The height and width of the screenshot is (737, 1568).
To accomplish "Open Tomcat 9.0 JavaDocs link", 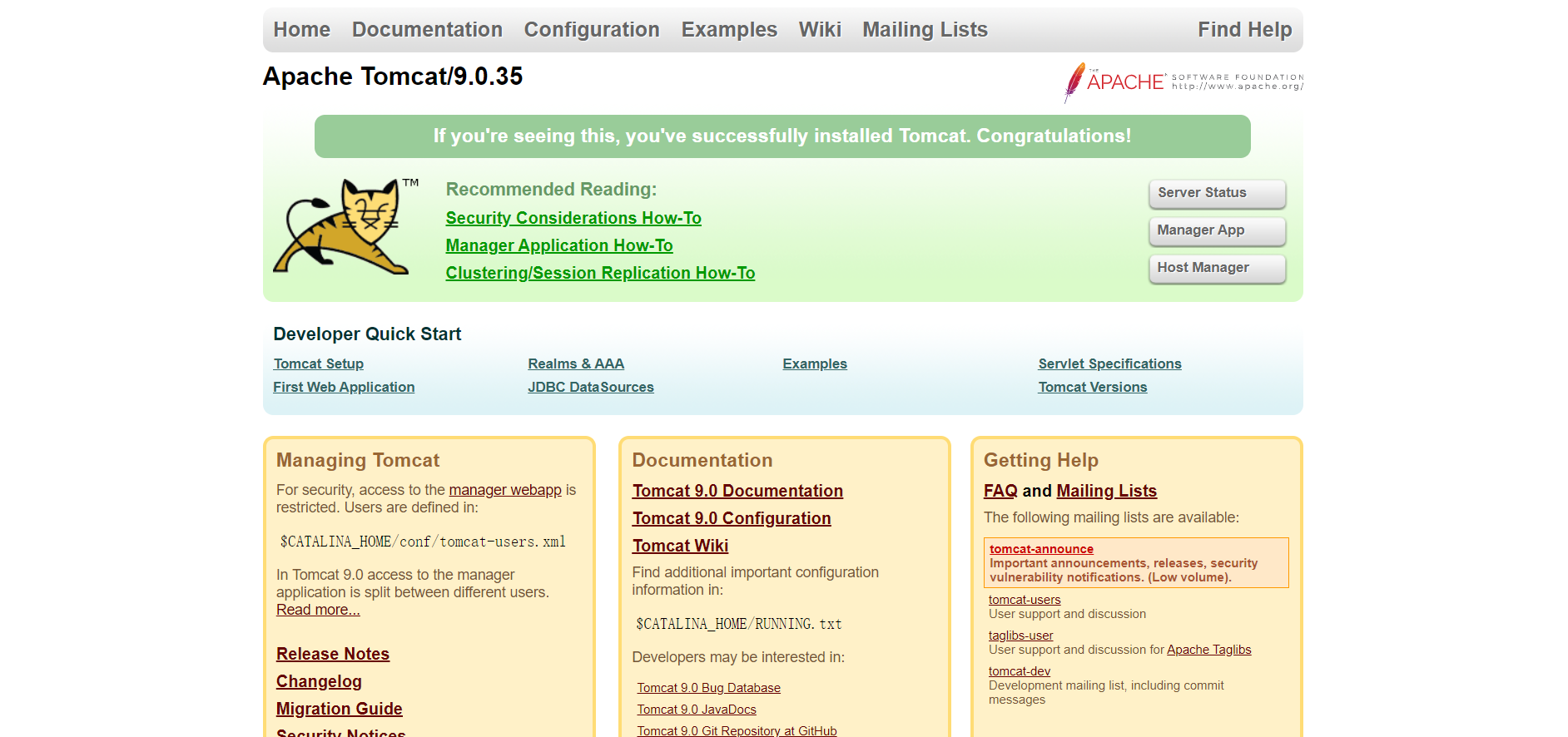I will click(697, 710).
